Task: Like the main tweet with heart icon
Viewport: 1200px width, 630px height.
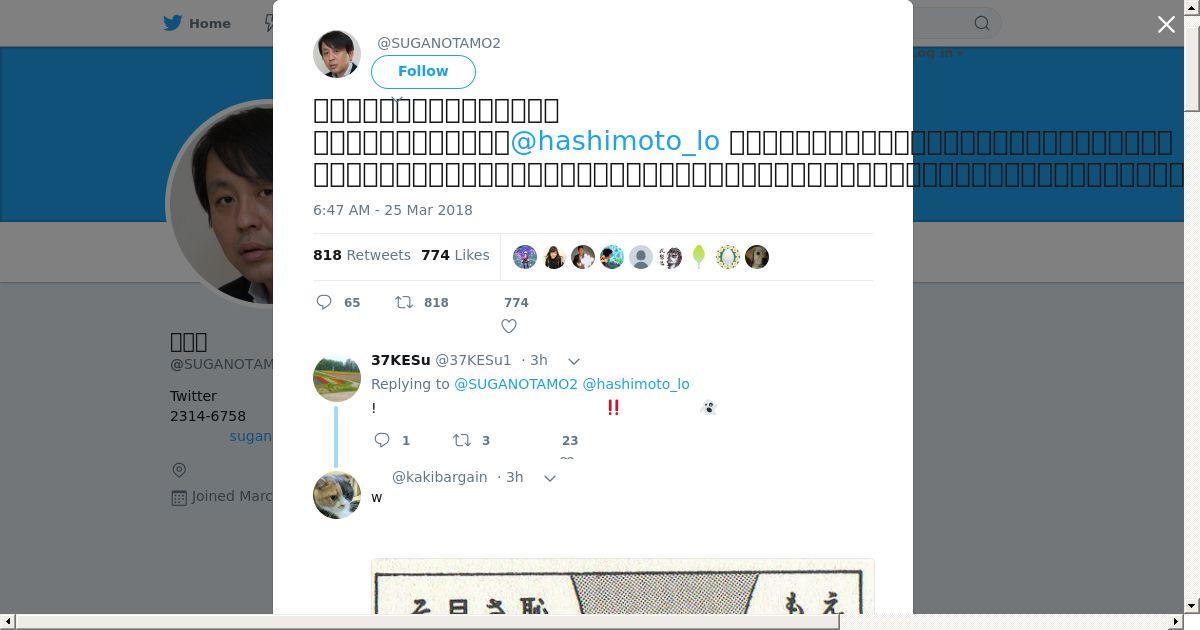Action: 509,326
